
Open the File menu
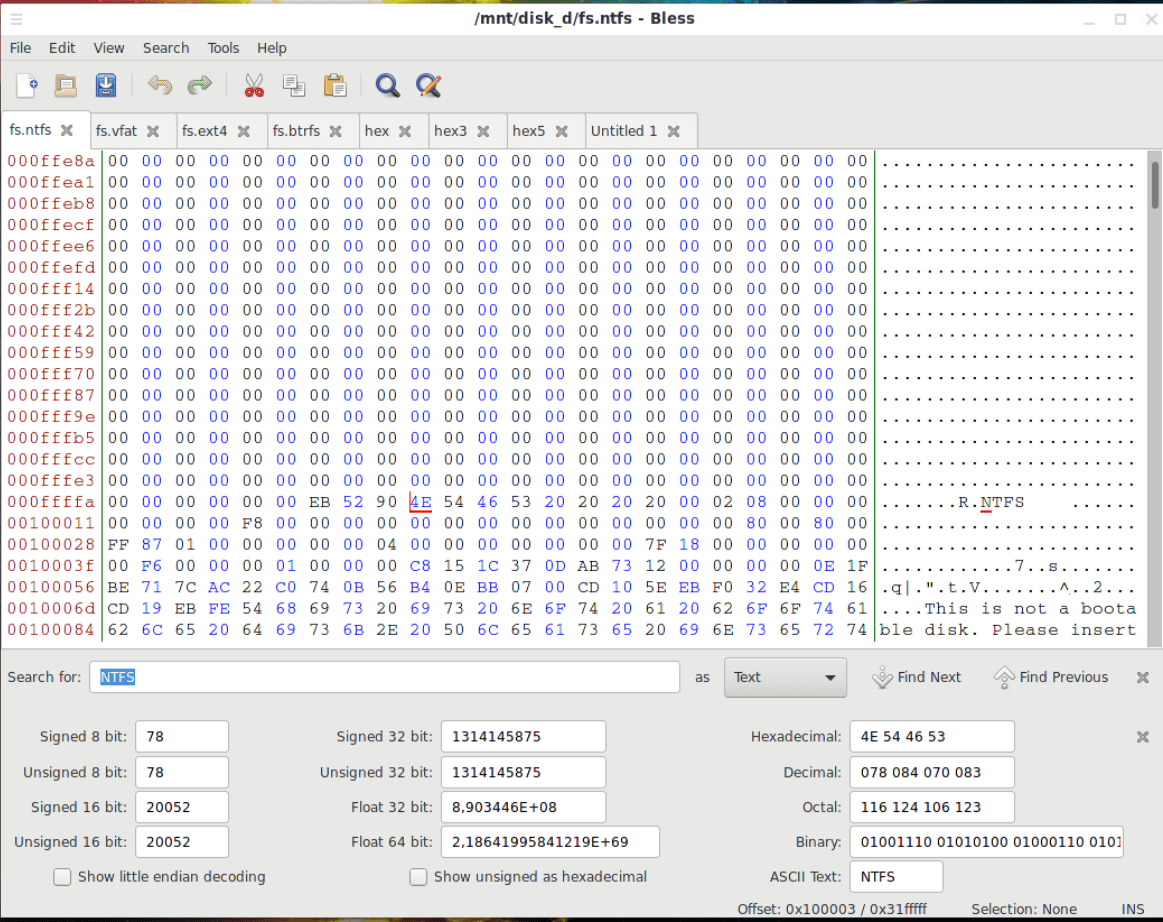point(20,47)
